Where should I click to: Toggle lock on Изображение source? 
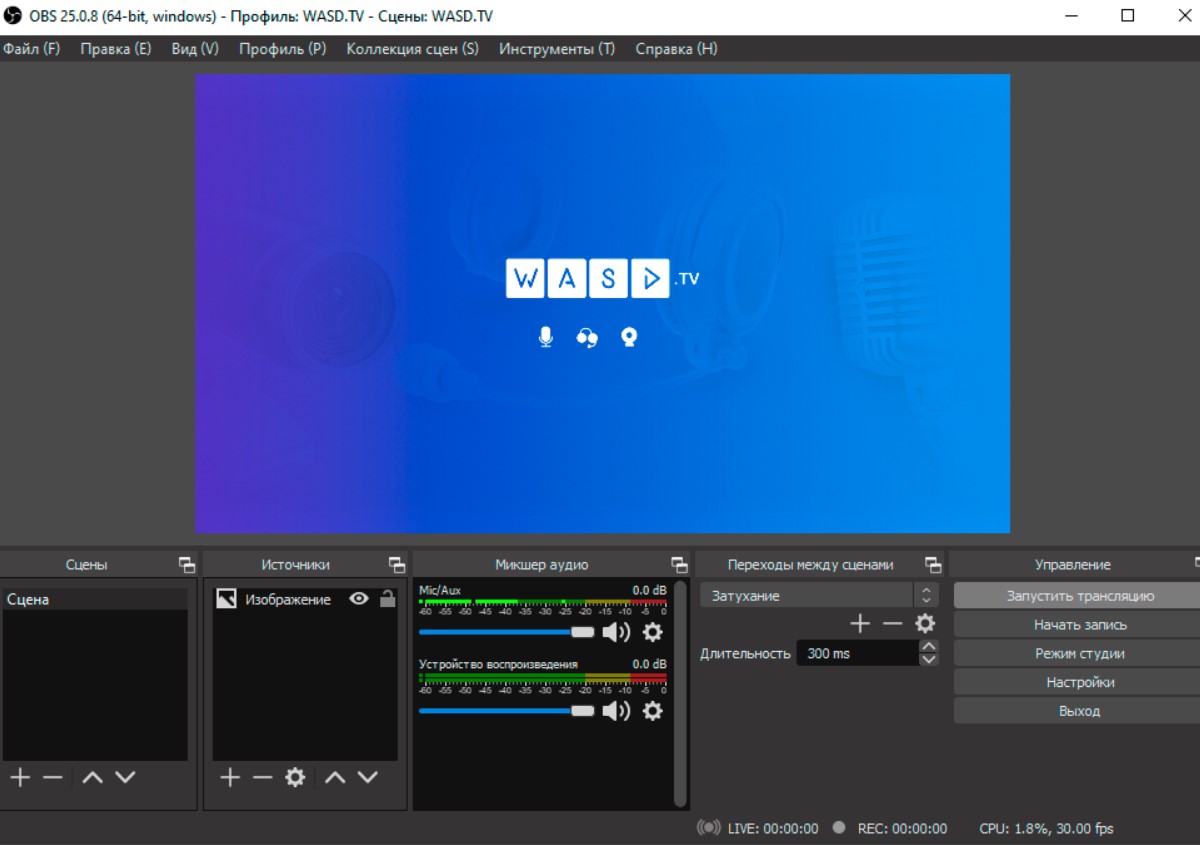pos(388,599)
